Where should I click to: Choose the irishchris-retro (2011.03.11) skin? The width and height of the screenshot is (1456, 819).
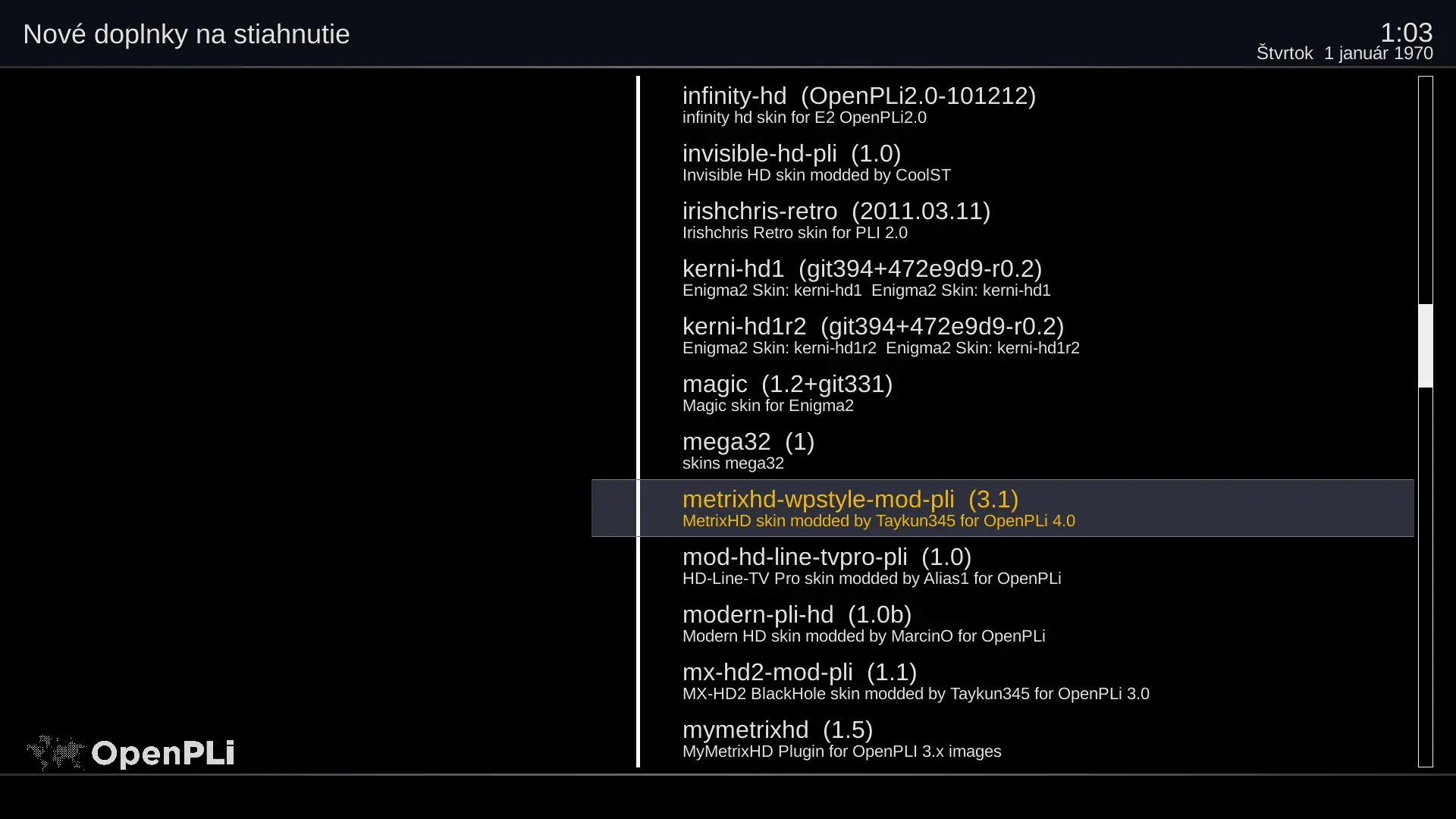point(1003,220)
